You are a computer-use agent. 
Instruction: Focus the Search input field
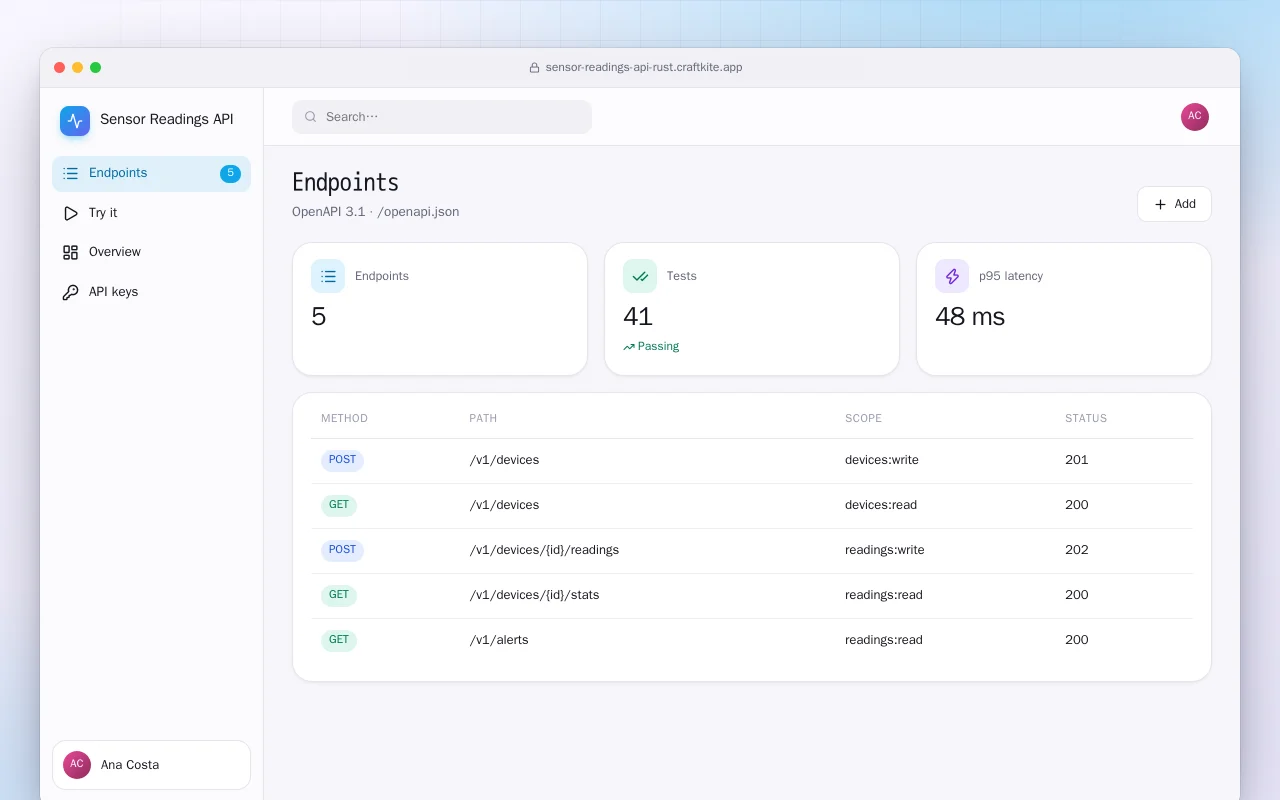pyautogui.click(x=442, y=117)
